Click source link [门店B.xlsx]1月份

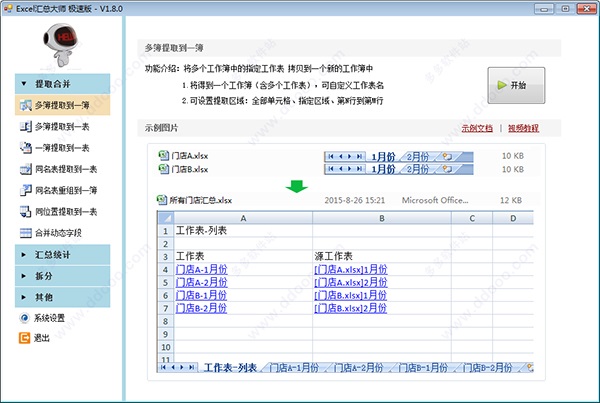(x=351, y=295)
